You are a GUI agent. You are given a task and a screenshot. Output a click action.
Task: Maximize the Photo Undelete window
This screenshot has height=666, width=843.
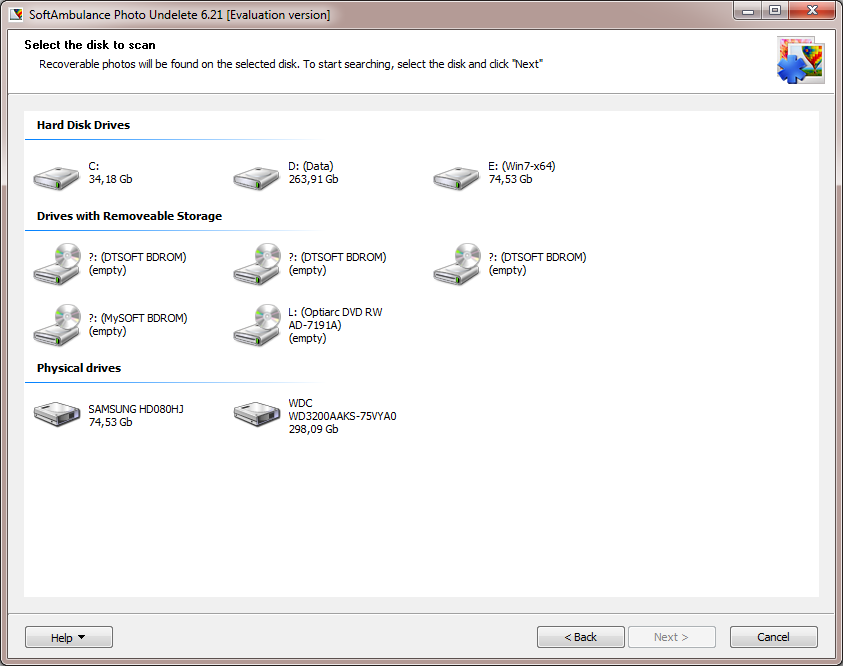(775, 11)
